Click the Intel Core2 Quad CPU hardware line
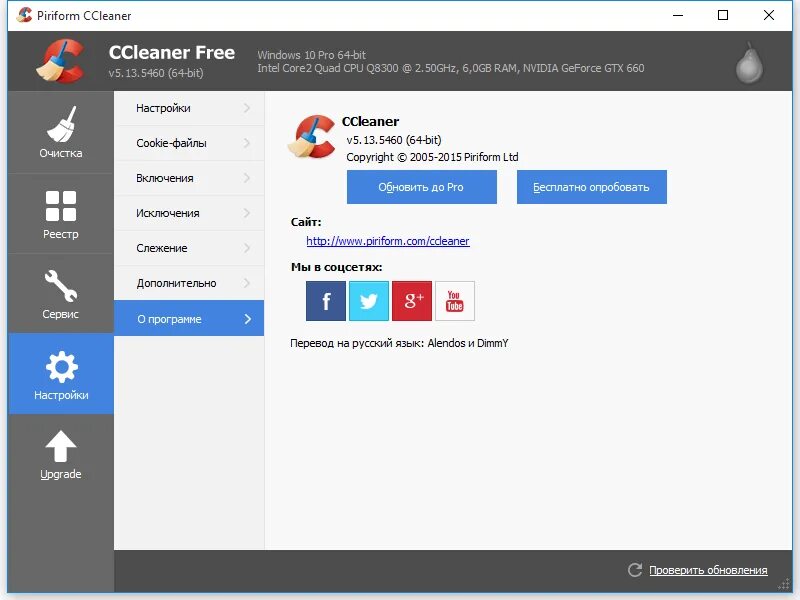800x600 pixels. pos(451,68)
